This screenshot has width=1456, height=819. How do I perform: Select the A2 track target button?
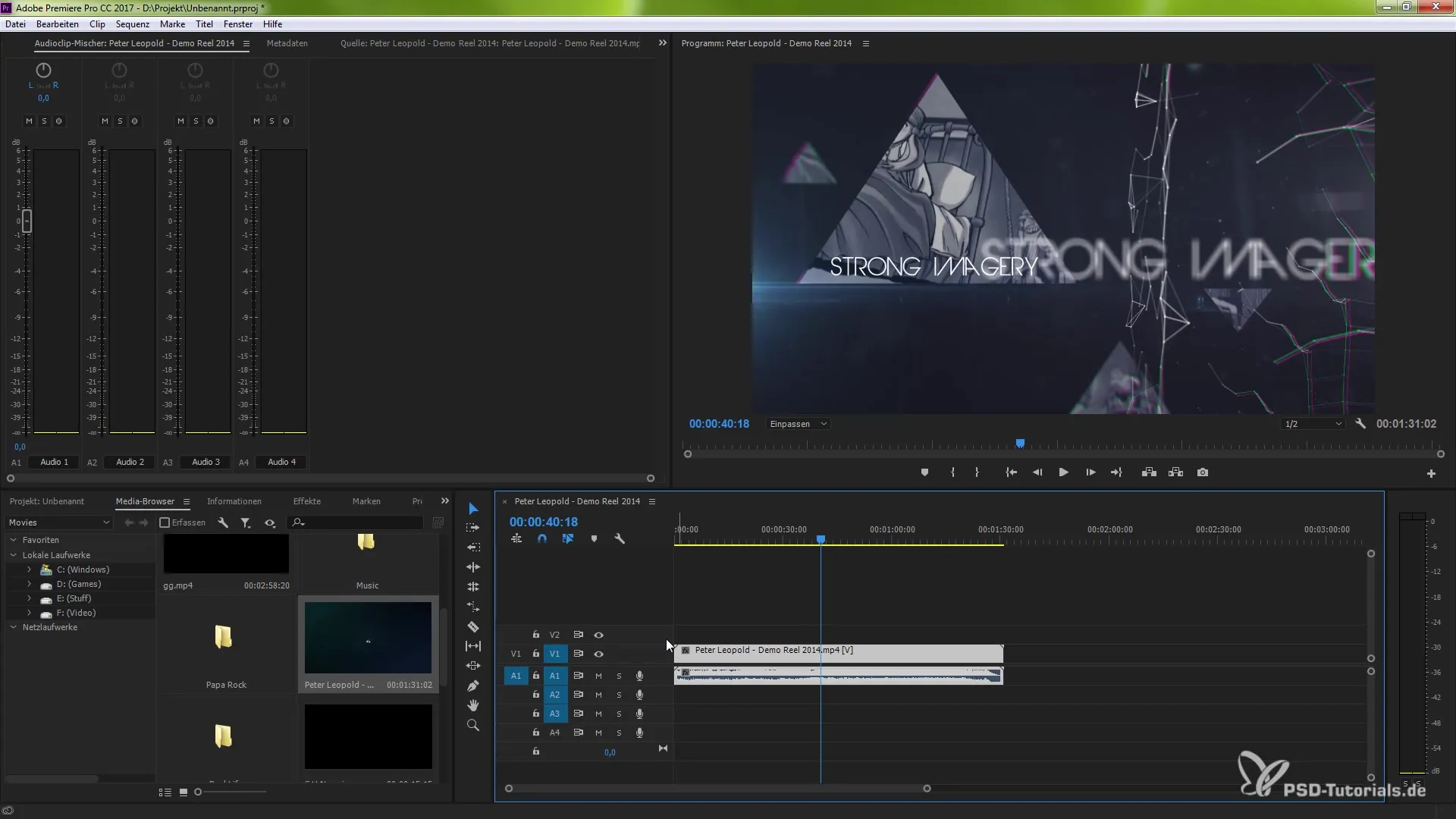coord(555,695)
